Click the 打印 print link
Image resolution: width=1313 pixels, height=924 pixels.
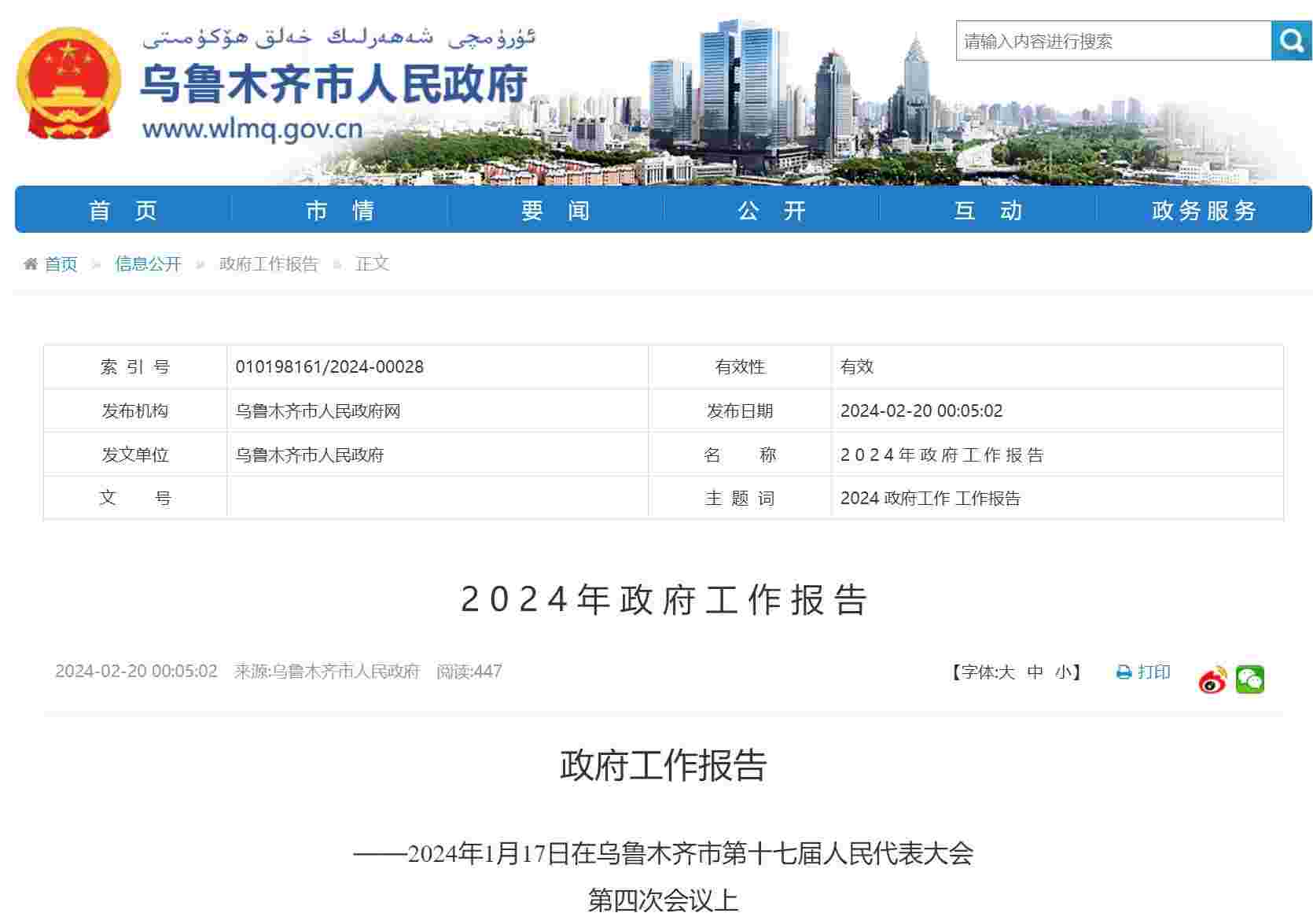(x=1153, y=672)
